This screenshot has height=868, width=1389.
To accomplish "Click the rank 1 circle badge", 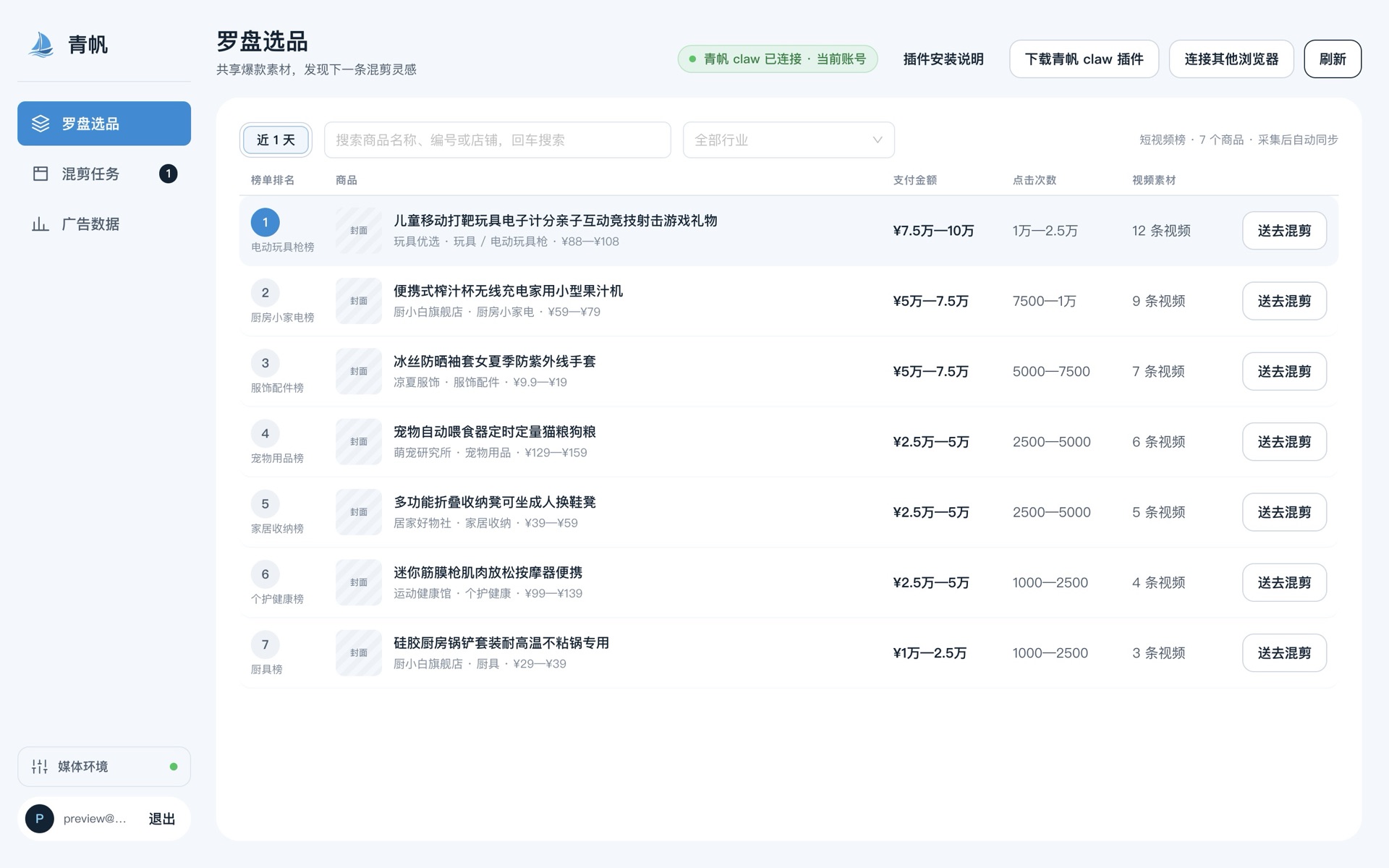I will [266, 222].
